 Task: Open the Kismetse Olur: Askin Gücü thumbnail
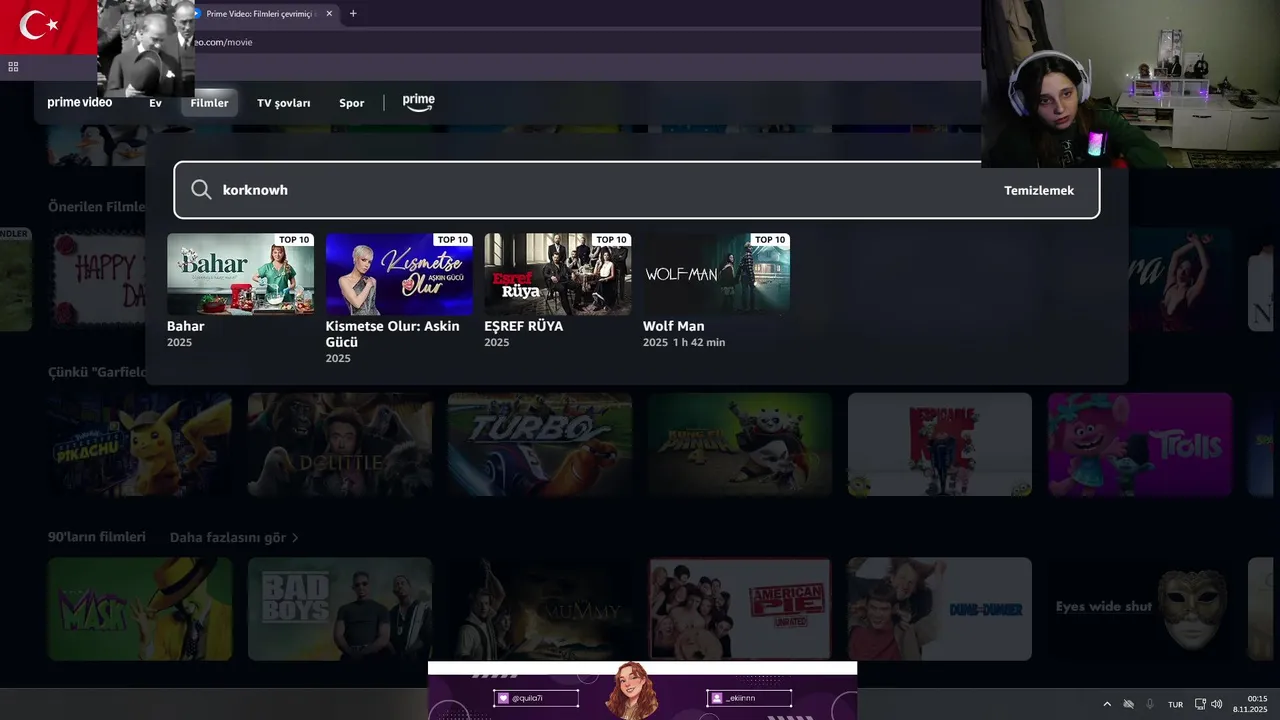click(399, 274)
